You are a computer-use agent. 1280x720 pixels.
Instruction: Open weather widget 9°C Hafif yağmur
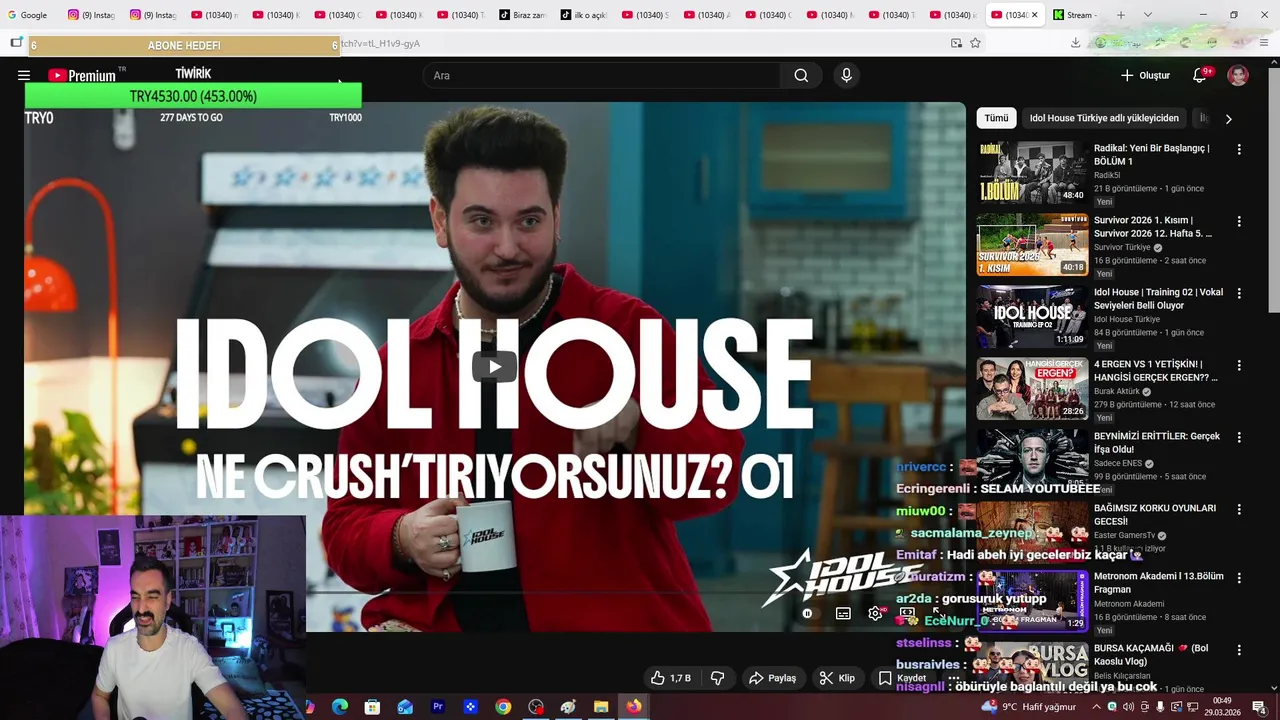click(x=1029, y=707)
